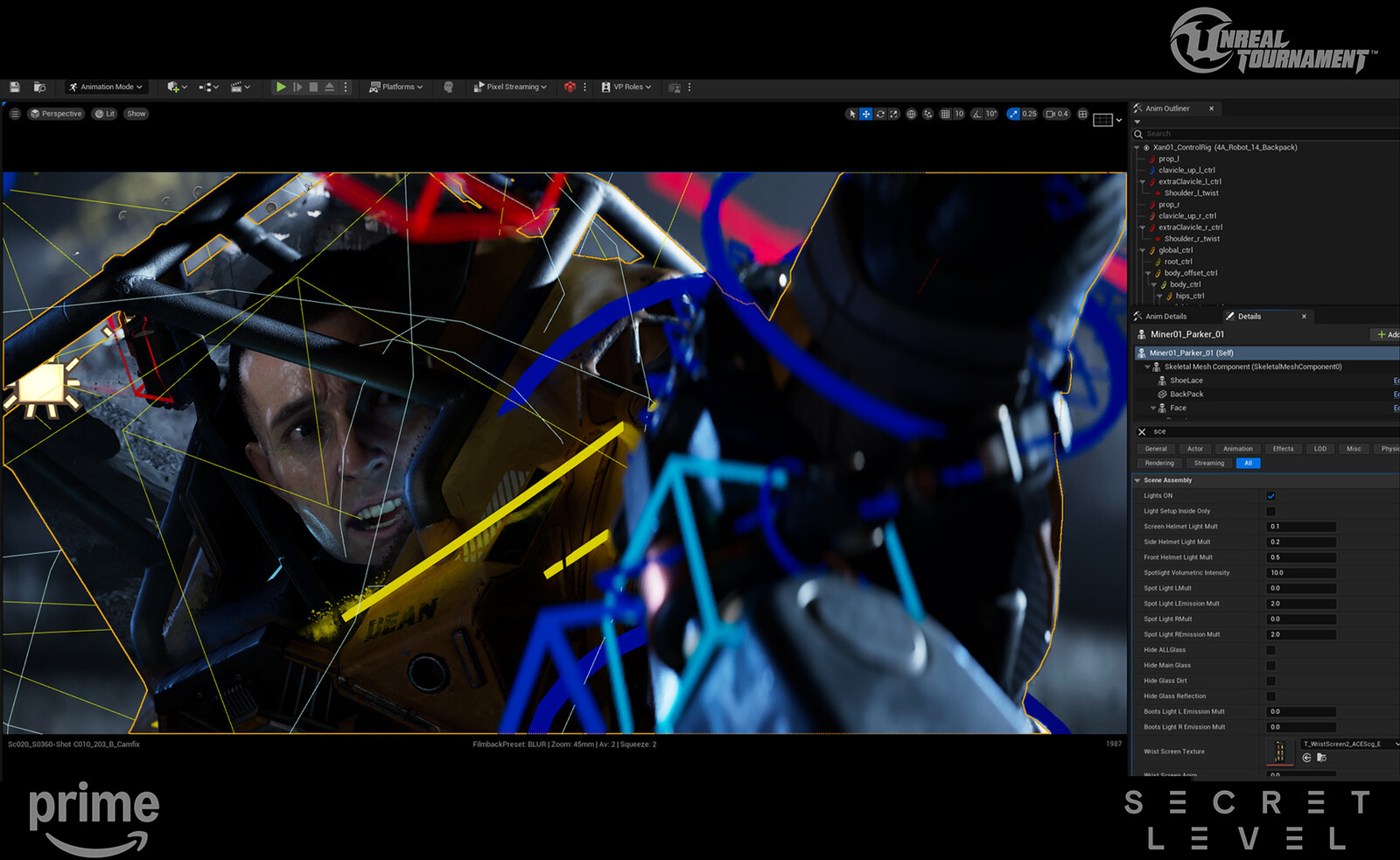Open the Platforms dropdown menu
This screenshot has height=860, width=1400.
point(395,87)
